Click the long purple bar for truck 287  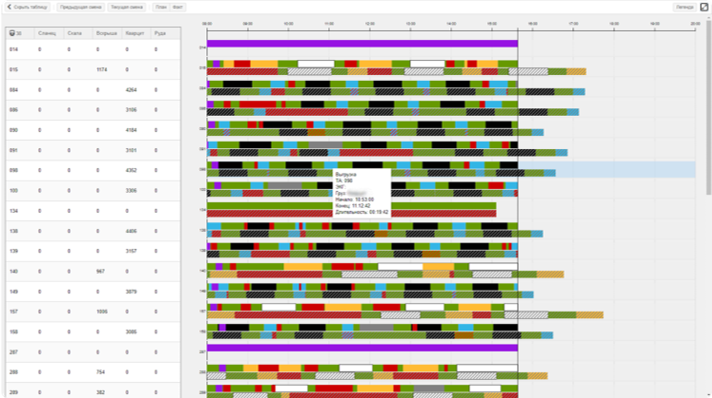(x=362, y=348)
